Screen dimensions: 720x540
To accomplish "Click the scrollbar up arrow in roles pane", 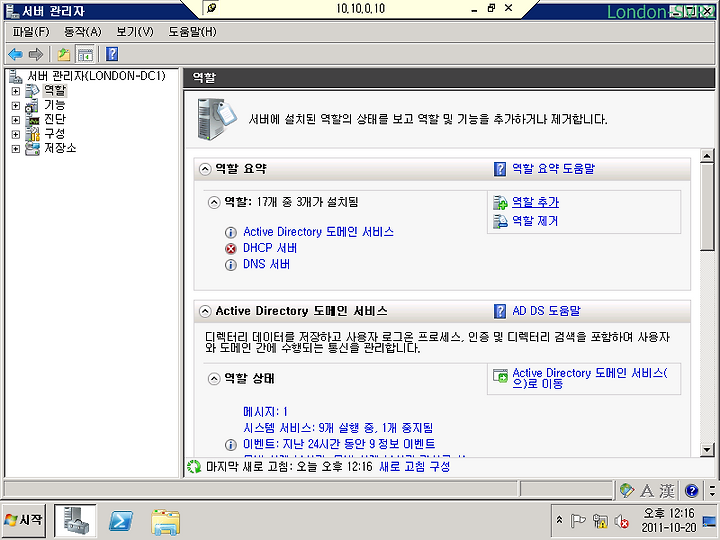I will [x=707, y=156].
